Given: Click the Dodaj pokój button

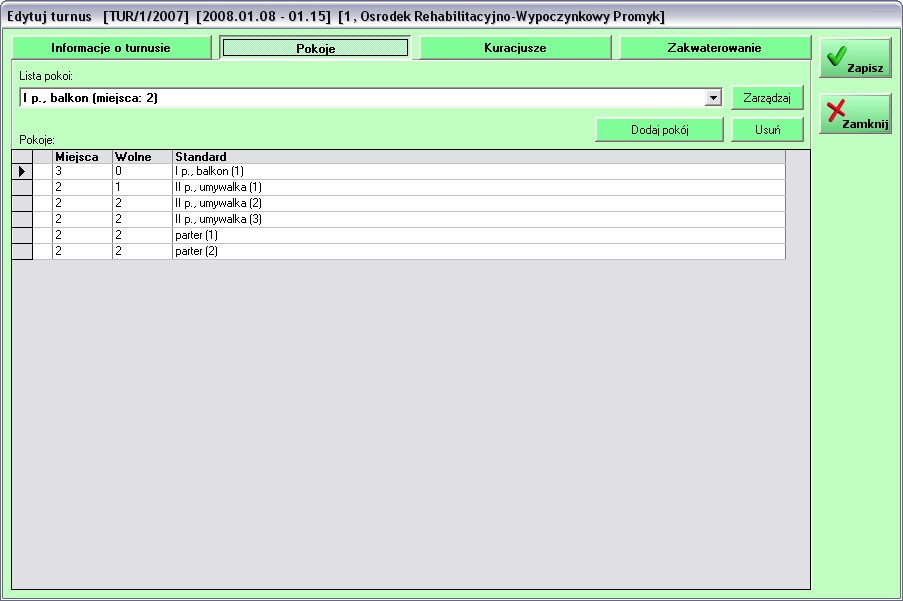Looking at the screenshot, I should click(659, 130).
